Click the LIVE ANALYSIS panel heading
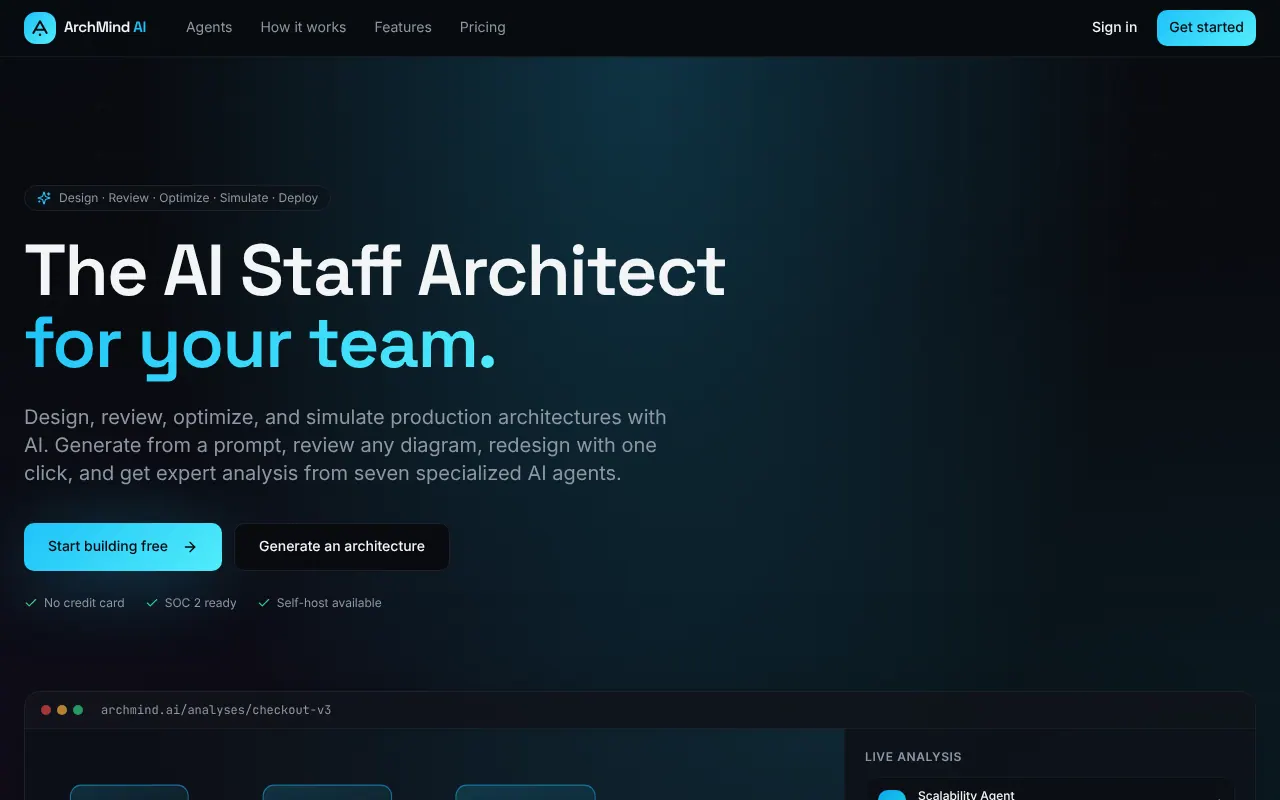The width and height of the screenshot is (1280, 800). tap(913, 757)
